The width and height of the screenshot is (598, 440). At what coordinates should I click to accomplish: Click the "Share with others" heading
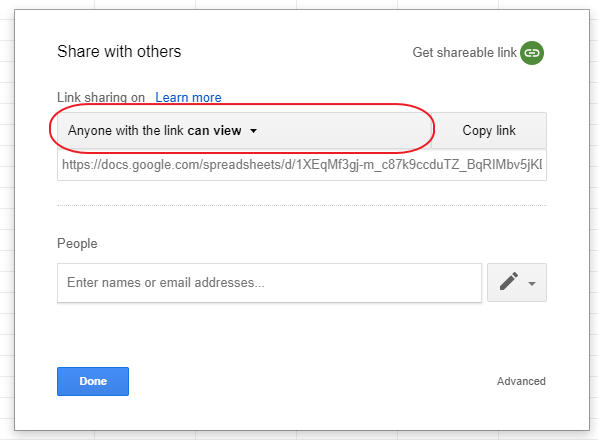119,52
